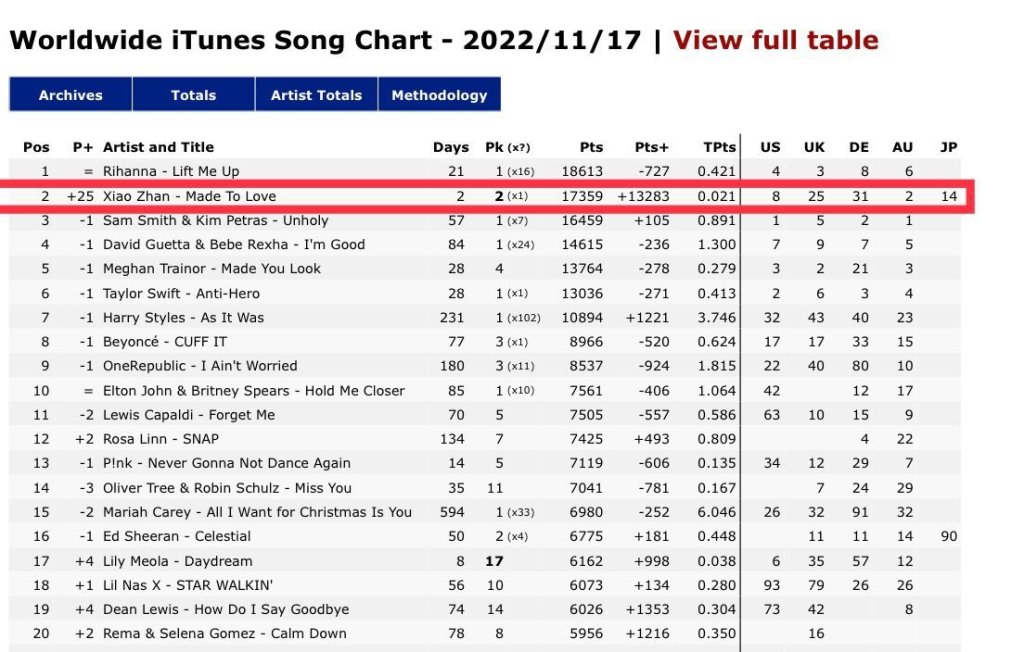This screenshot has height=652, width=1024.
Task: Click the TPts column header
Action: (x=720, y=147)
